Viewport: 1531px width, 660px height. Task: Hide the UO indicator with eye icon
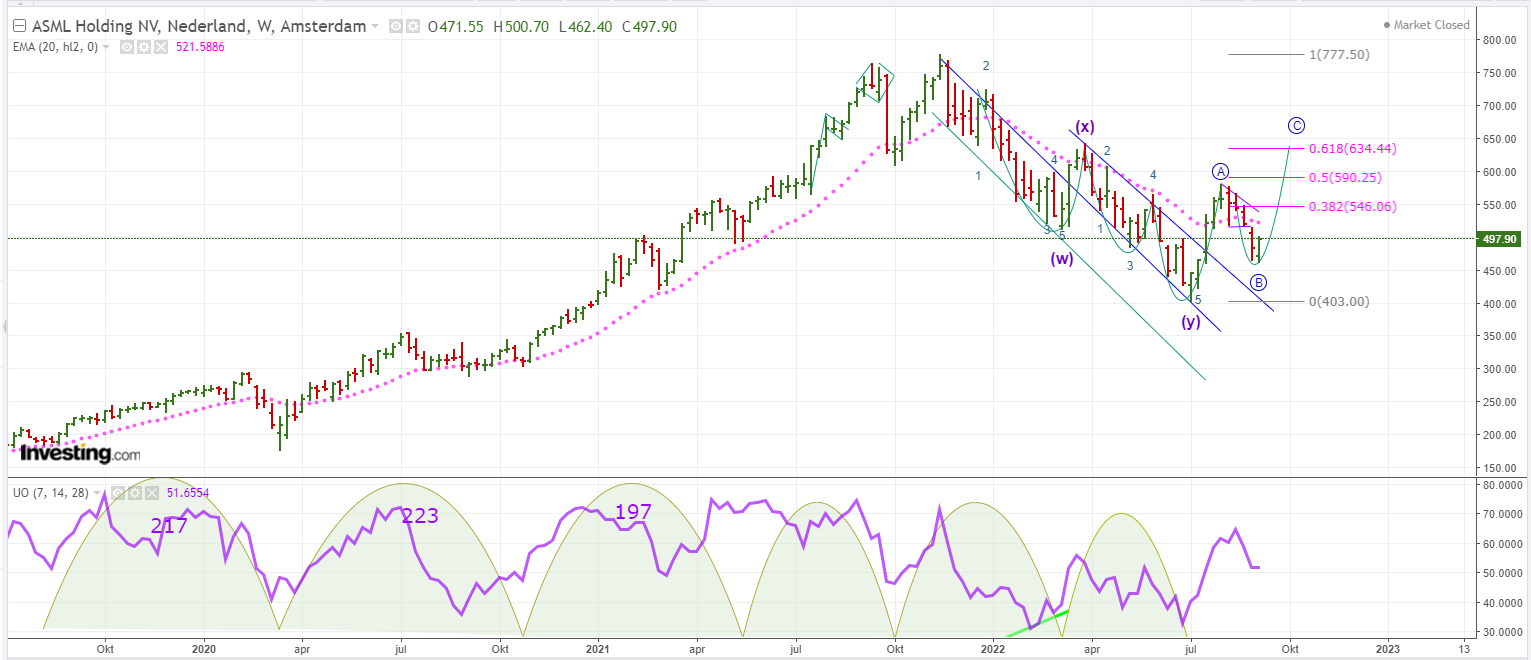(x=118, y=493)
